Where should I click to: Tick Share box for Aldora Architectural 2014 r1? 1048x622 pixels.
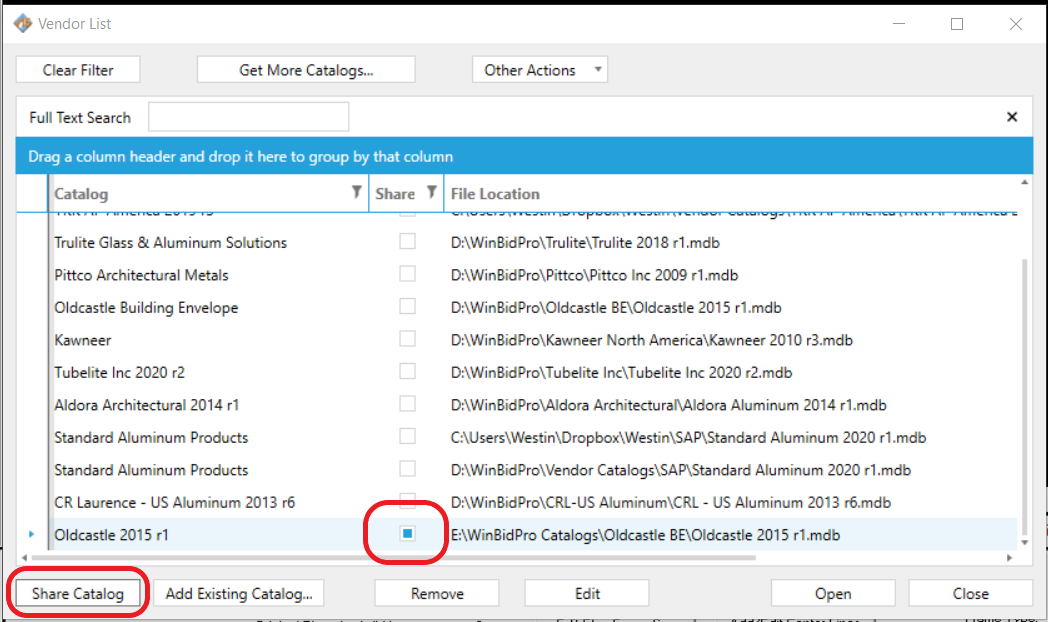tap(407, 404)
